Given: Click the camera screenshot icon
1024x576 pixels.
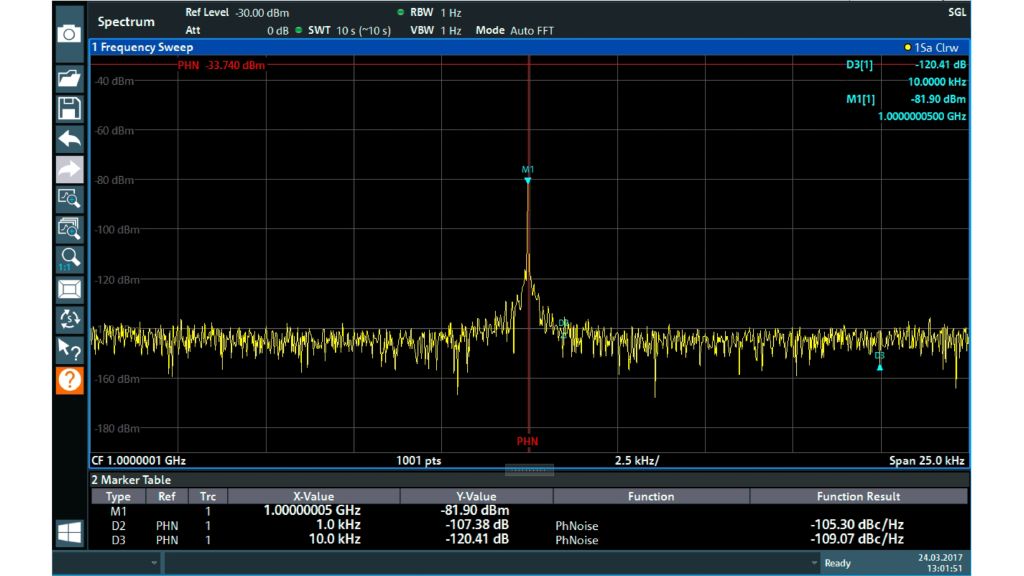Looking at the screenshot, I should pyautogui.click(x=69, y=34).
